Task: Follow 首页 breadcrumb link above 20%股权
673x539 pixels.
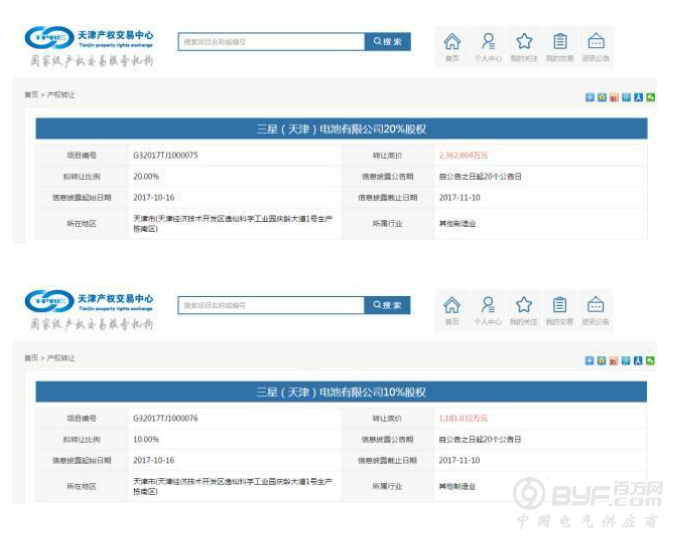Action: point(31,94)
